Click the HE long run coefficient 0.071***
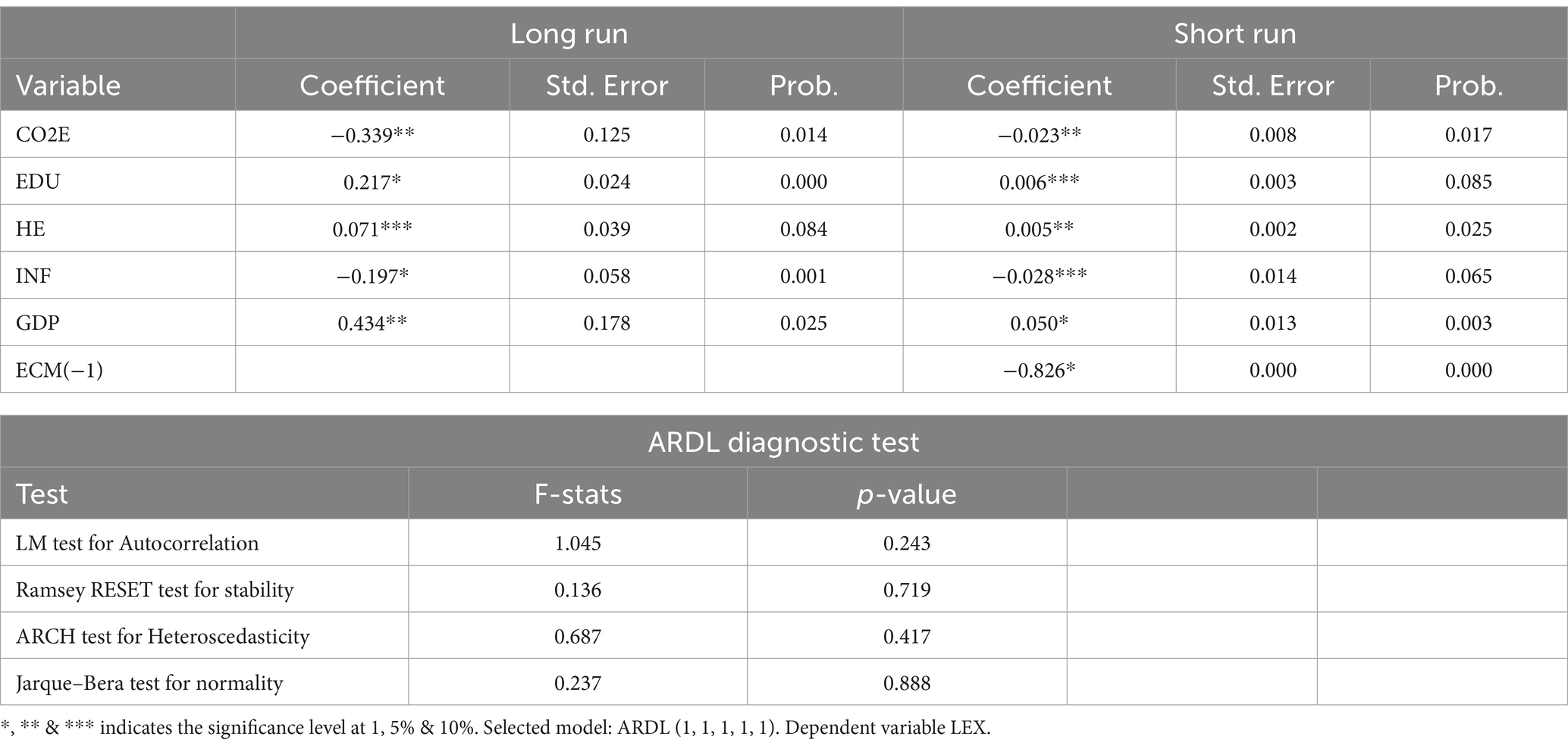The image size is (1568, 749). coord(372,228)
